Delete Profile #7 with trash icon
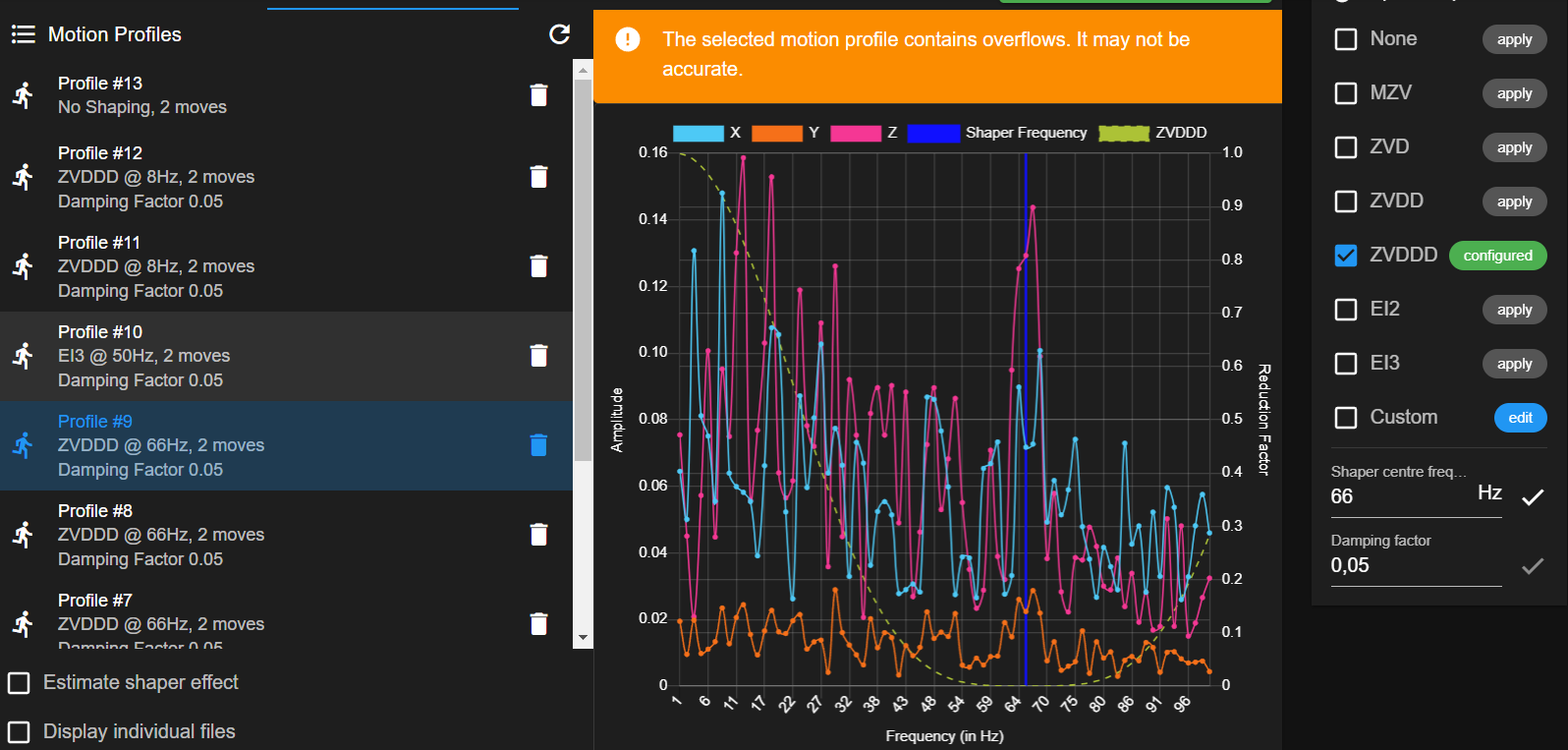1568x750 pixels. click(x=538, y=624)
